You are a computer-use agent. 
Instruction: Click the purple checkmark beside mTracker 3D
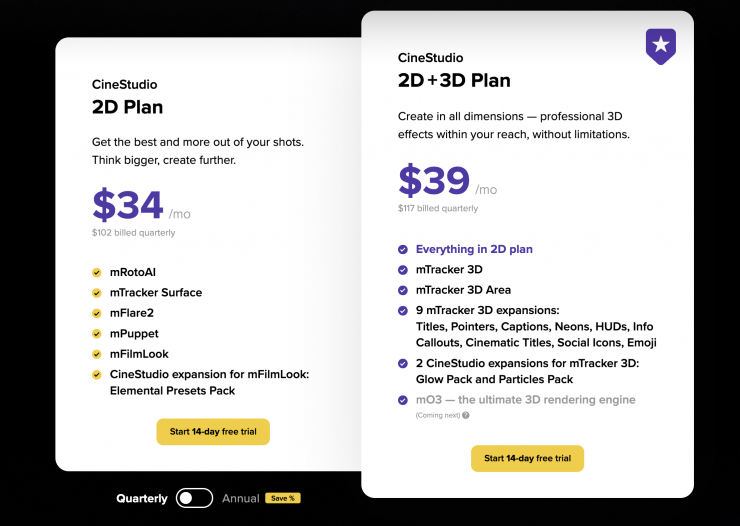pyautogui.click(x=403, y=270)
